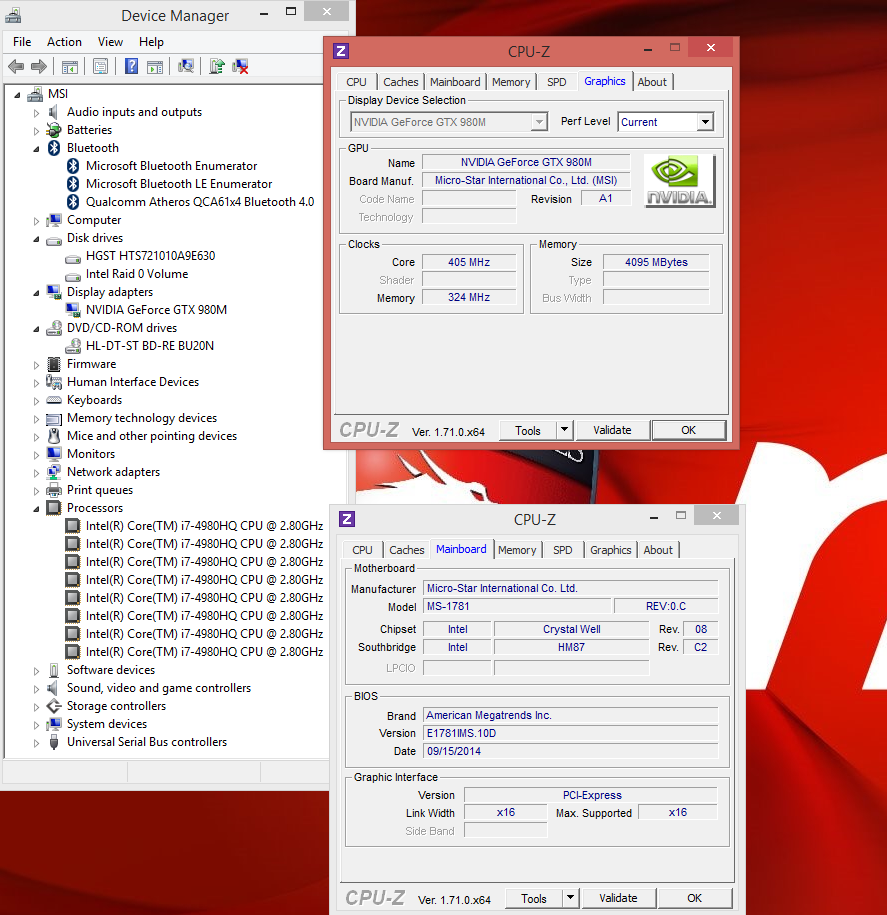Click the DVD/CD-ROM drives category icon
The width and height of the screenshot is (887, 915).
coord(54,328)
